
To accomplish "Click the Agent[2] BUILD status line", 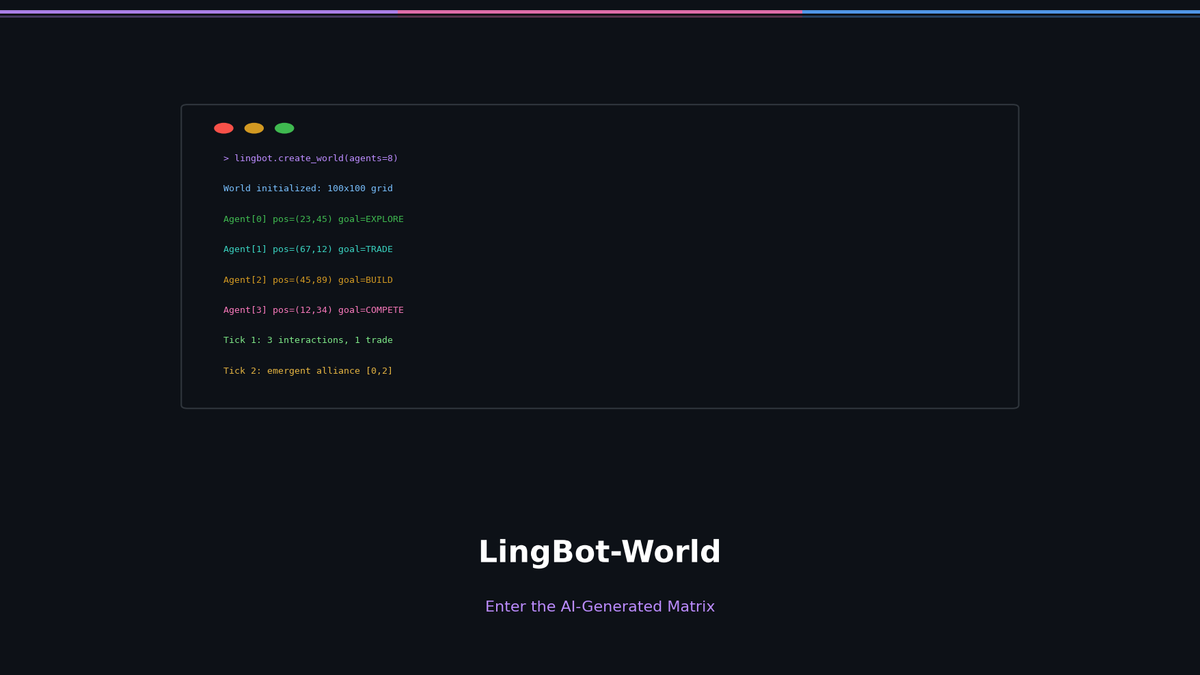I will 307,279.
